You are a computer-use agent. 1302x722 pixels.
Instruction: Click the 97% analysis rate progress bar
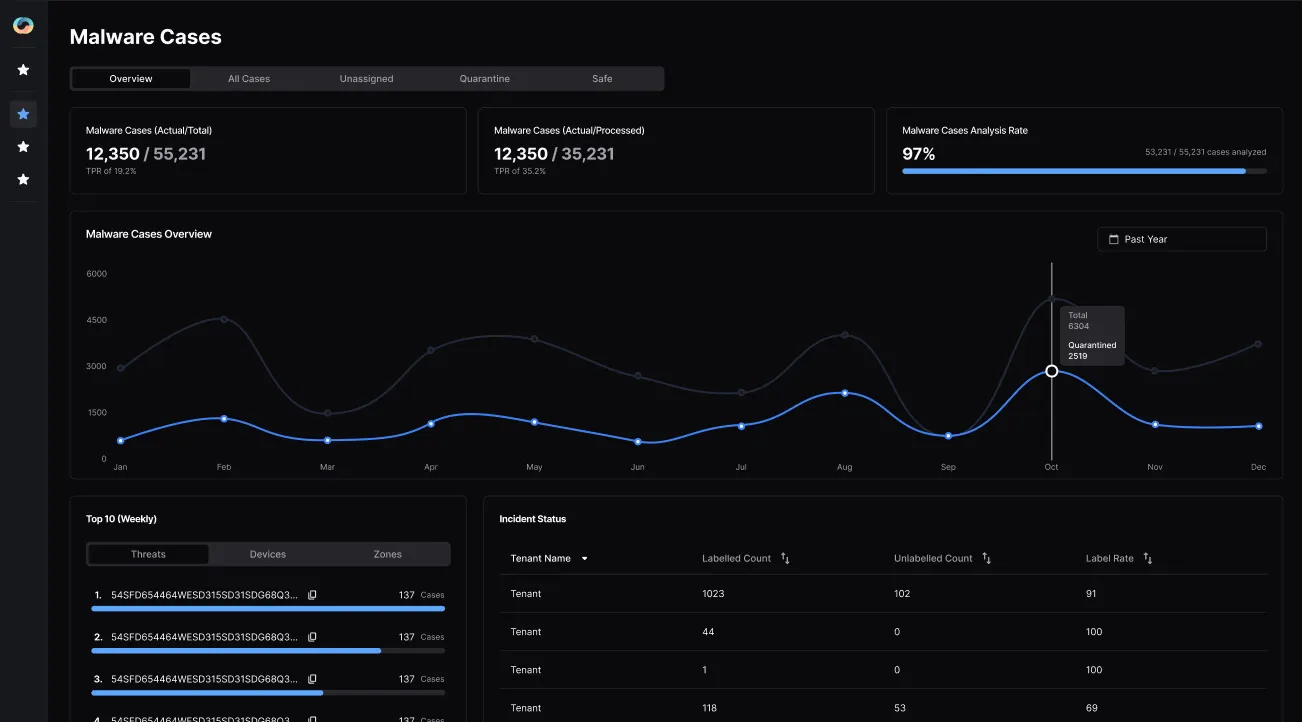1084,171
